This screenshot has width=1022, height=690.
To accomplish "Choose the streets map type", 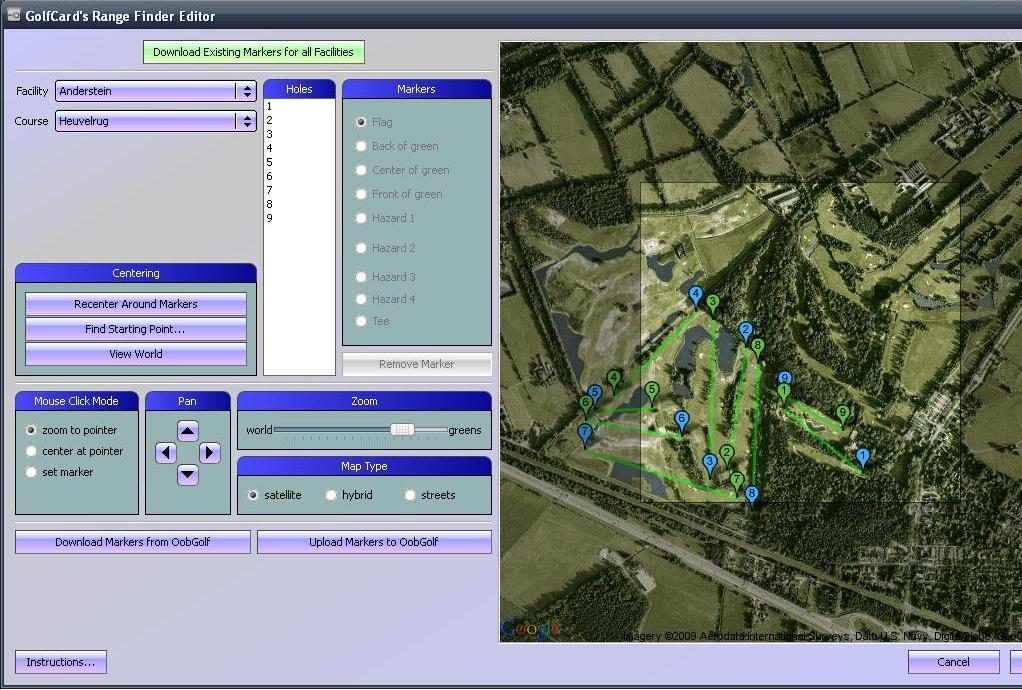I will (x=410, y=495).
